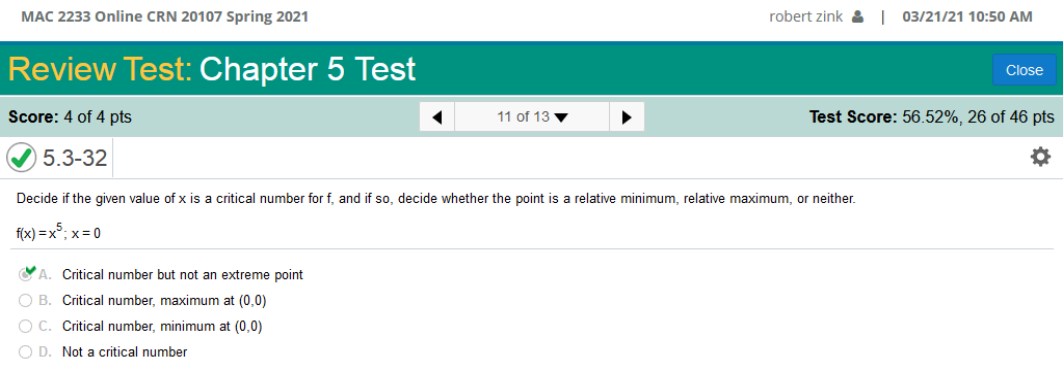
Task: Click the question number 5.3-32 label
Action: [75, 158]
